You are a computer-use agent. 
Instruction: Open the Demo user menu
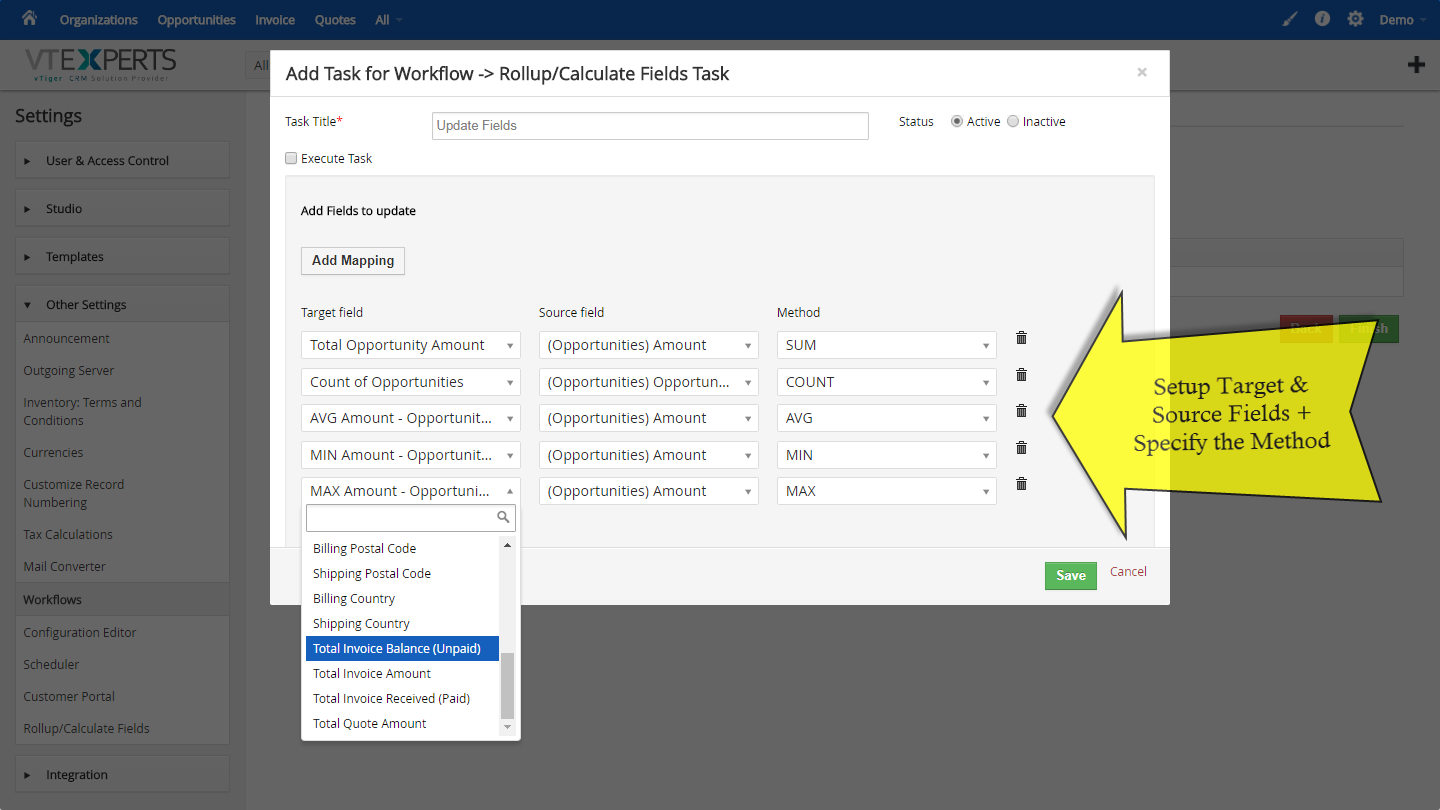pos(1403,20)
